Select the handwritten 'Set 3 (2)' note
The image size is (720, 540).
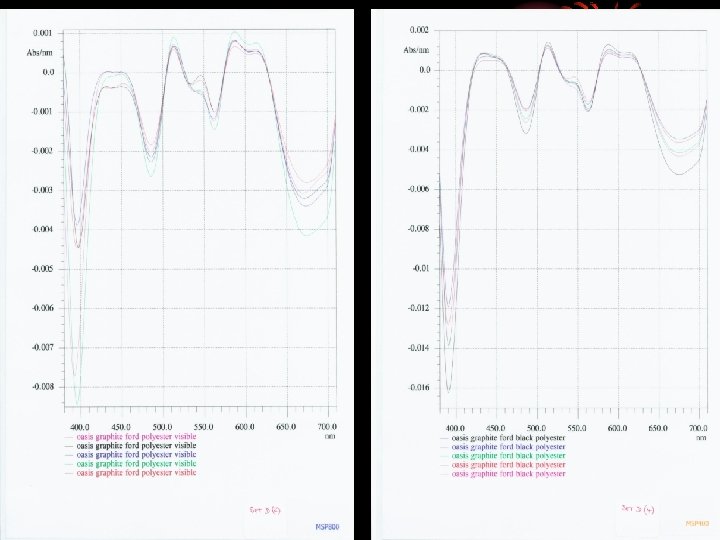click(265, 510)
